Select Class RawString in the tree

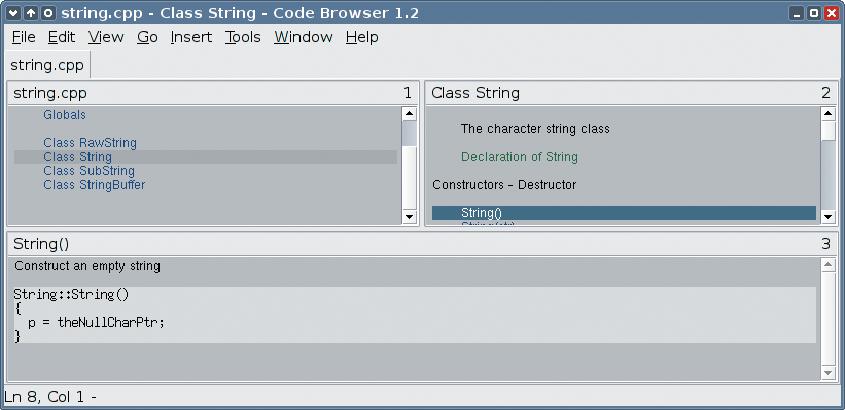point(90,143)
